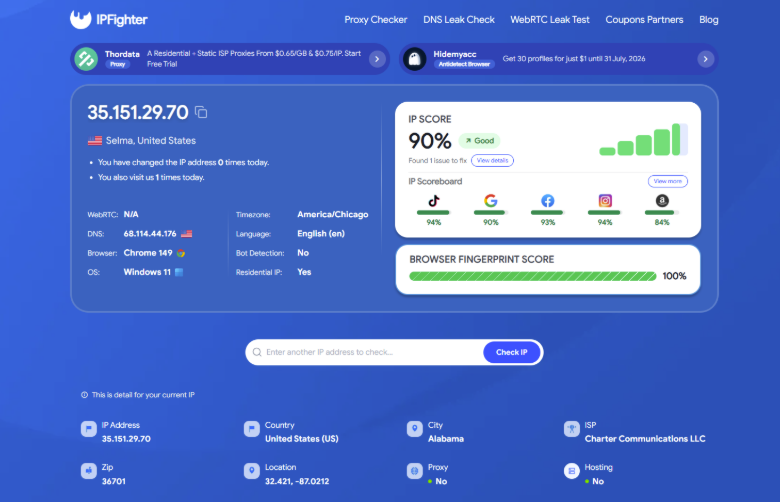Click the Bot Detection No value
Viewport: 780px width, 502px height.
coord(303,253)
